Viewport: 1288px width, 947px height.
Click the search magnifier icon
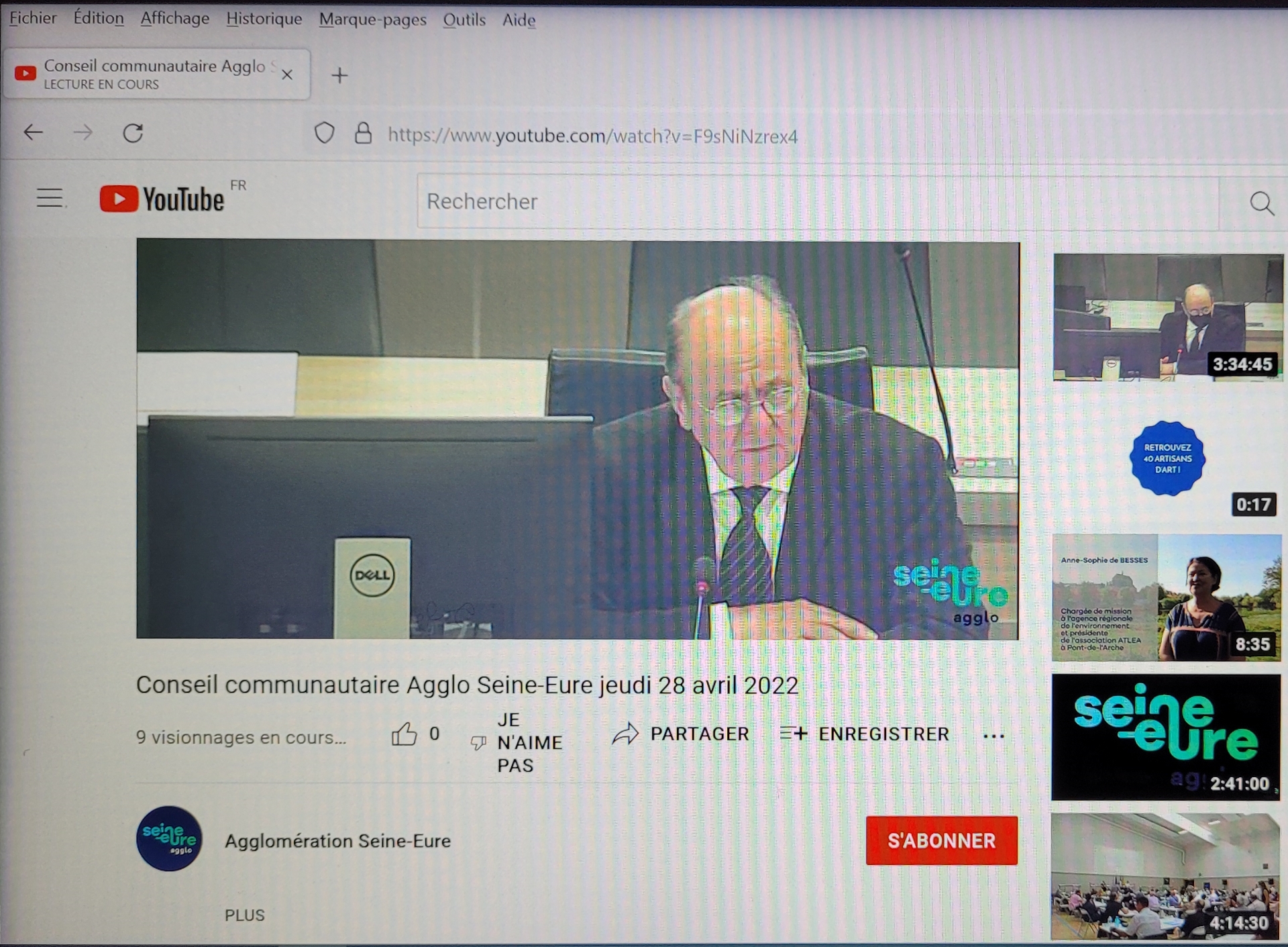1261,203
